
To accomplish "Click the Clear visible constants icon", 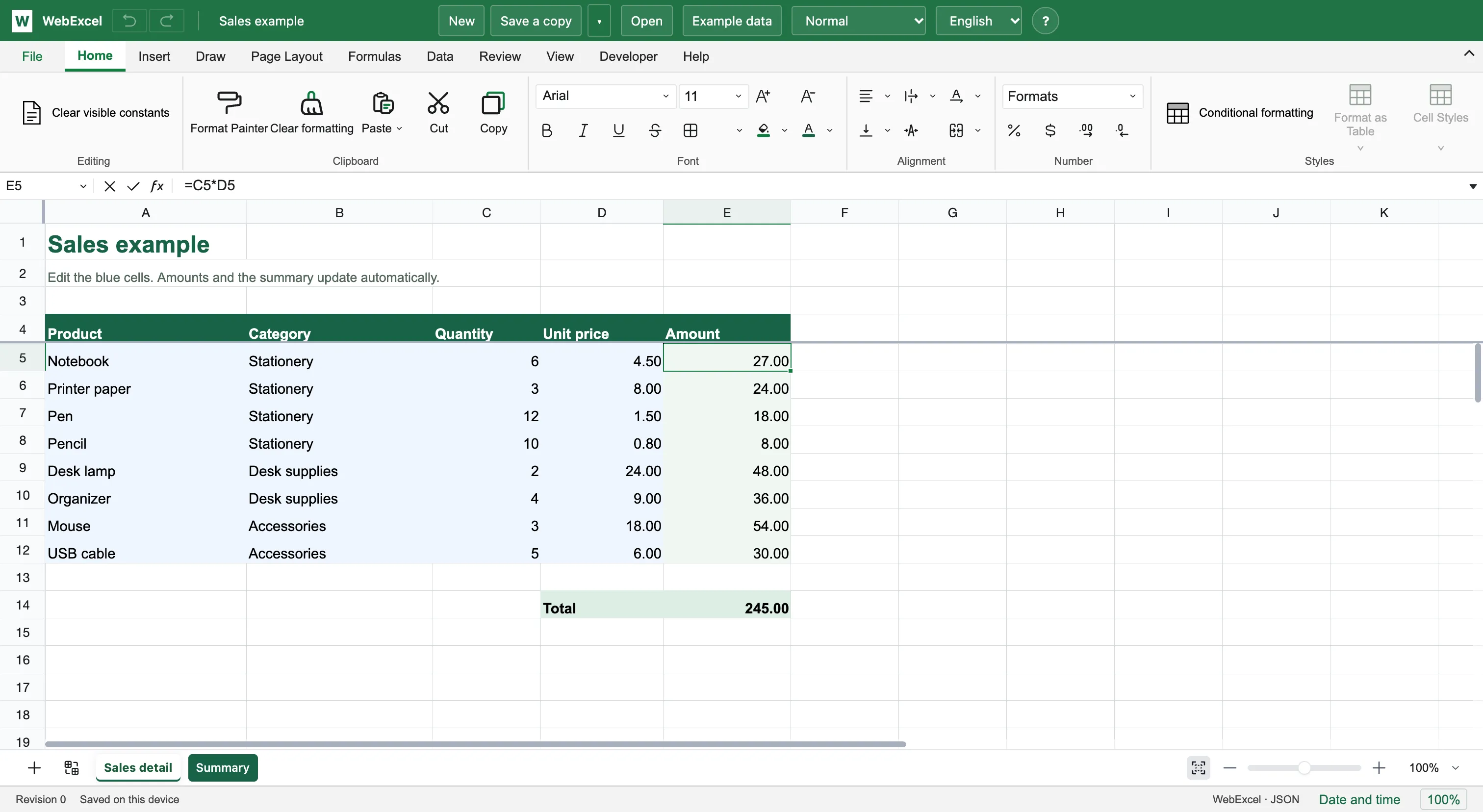I will click(x=32, y=112).
